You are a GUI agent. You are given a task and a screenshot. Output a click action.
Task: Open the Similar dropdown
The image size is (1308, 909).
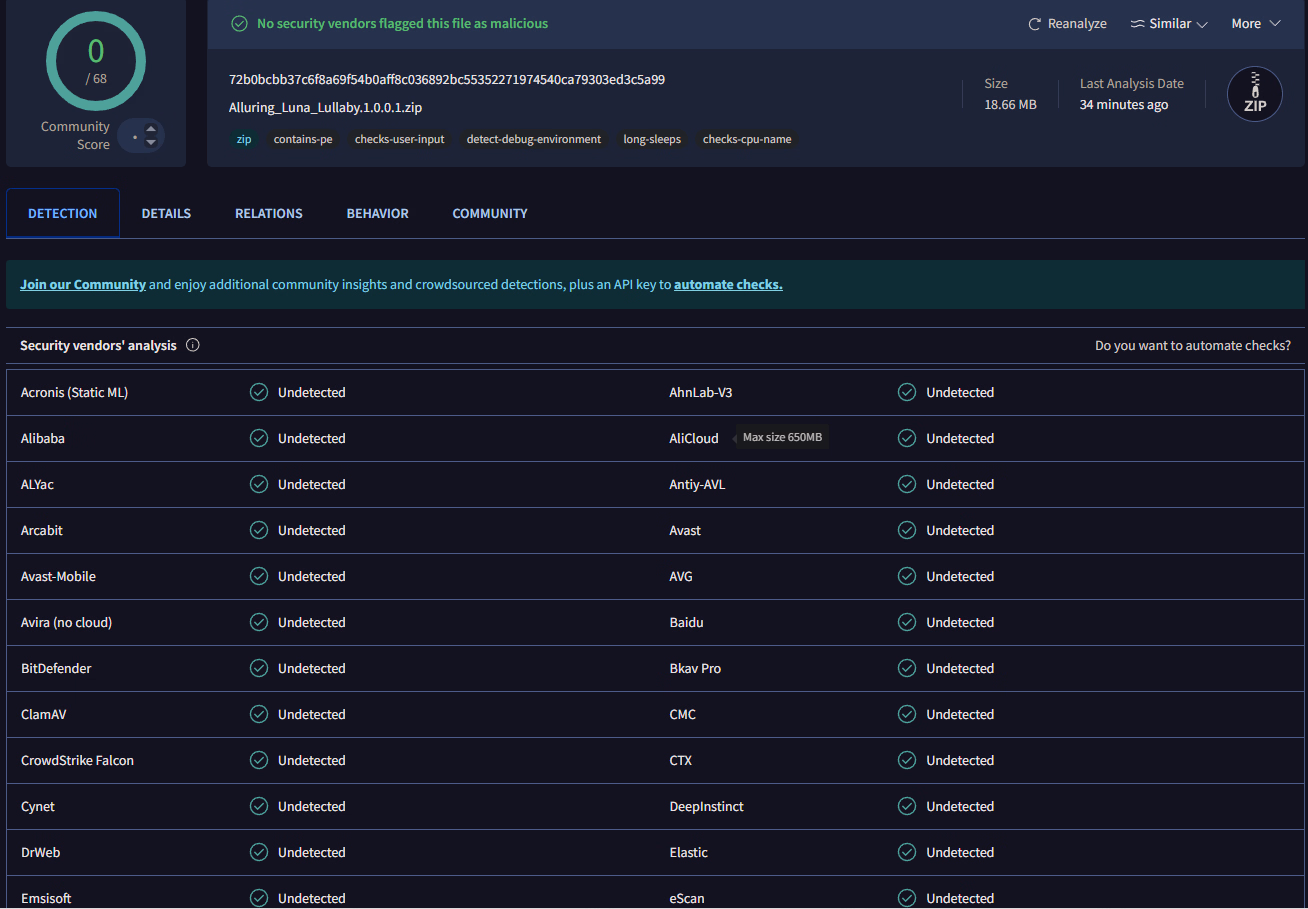(x=1169, y=24)
